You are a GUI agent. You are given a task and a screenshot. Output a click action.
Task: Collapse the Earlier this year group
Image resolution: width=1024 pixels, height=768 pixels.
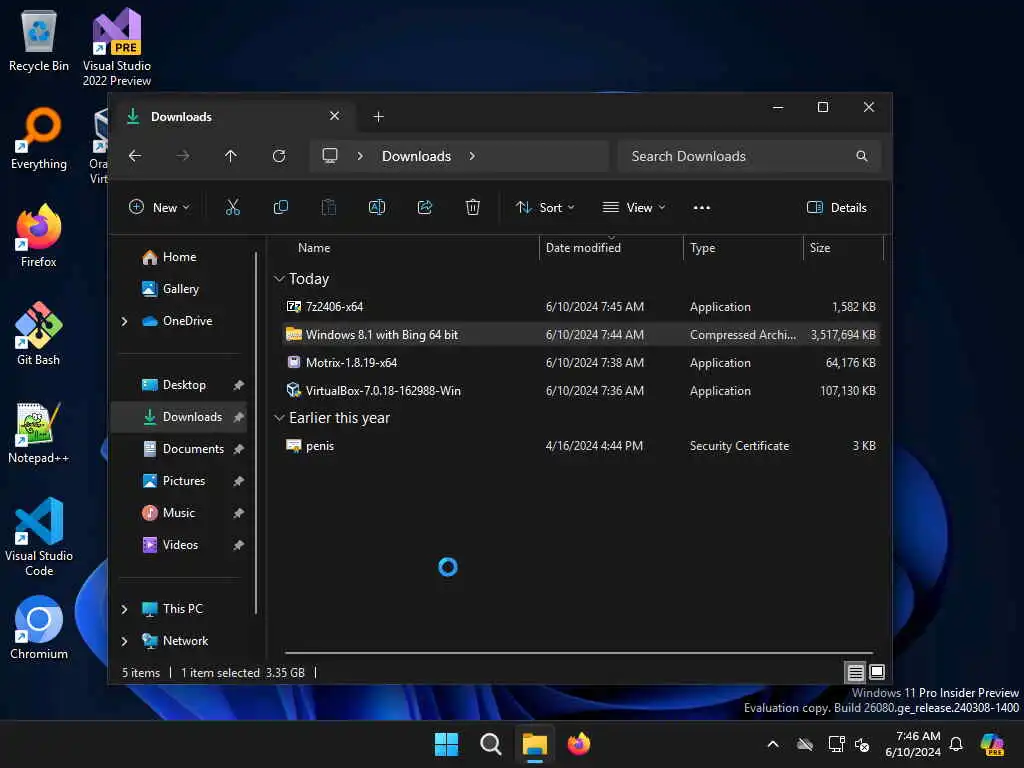click(x=279, y=418)
